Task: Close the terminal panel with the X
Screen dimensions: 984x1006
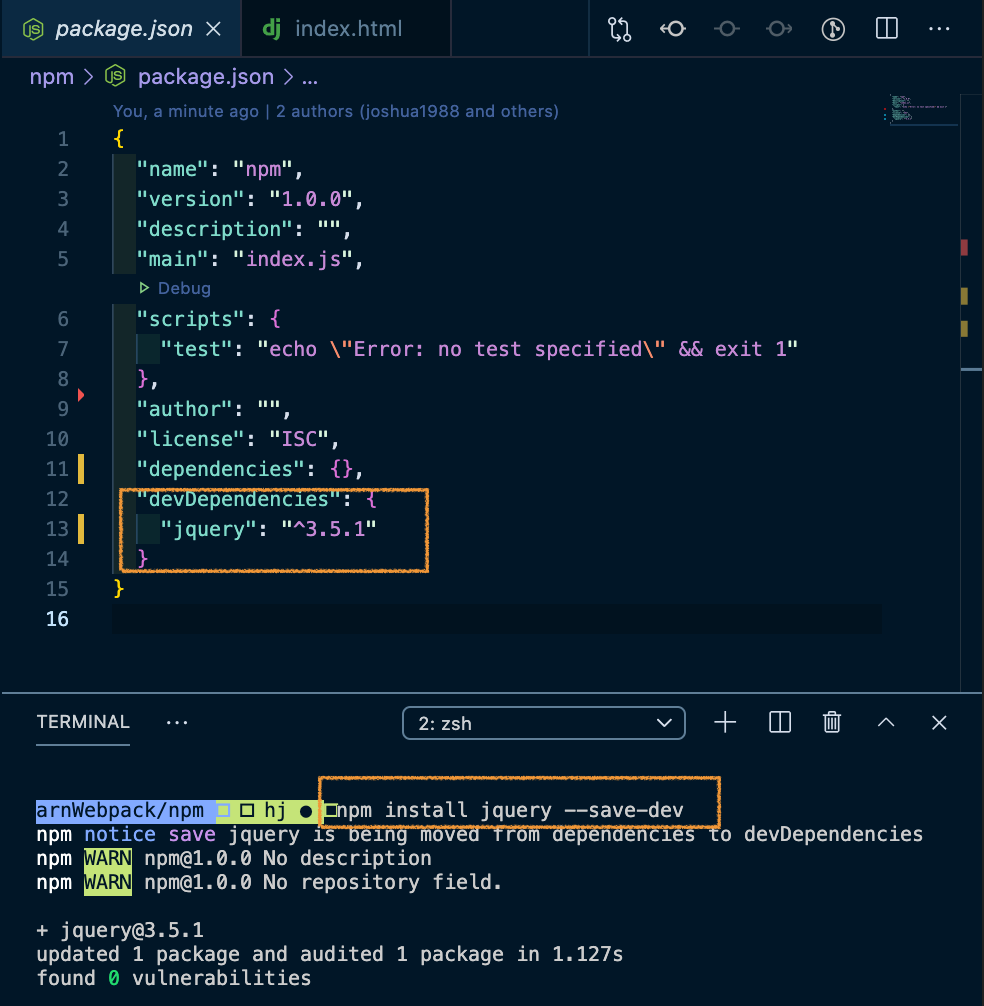Action: (938, 722)
